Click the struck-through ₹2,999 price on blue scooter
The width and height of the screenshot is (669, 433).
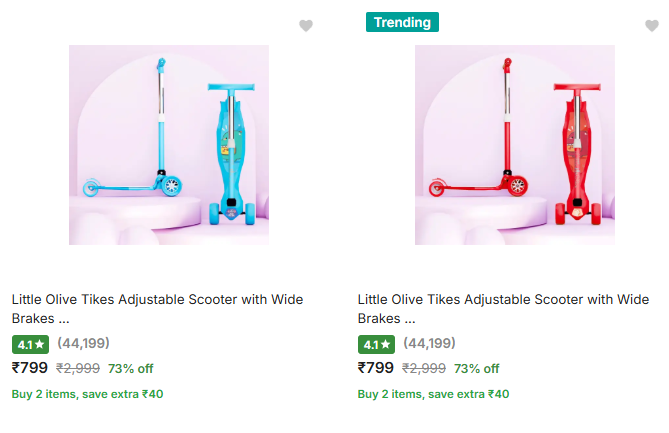(77, 368)
